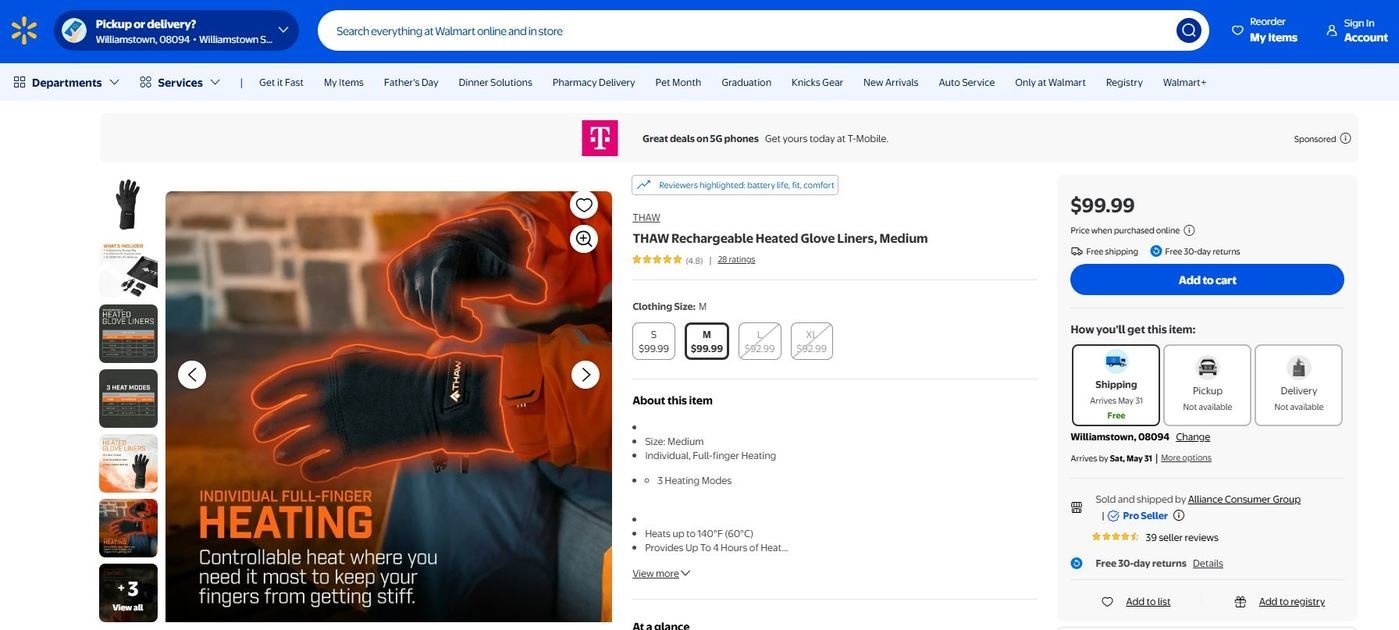Open Only at Walmart nav item

[1050, 82]
